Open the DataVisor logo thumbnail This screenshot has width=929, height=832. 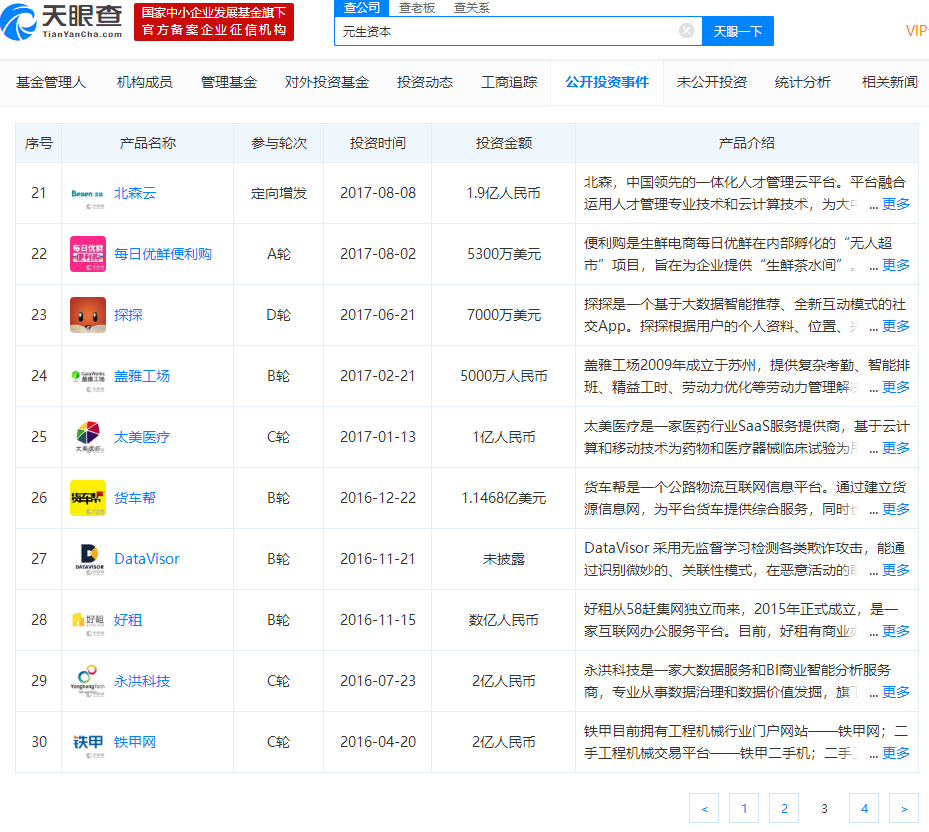pyautogui.click(x=88, y=559)
